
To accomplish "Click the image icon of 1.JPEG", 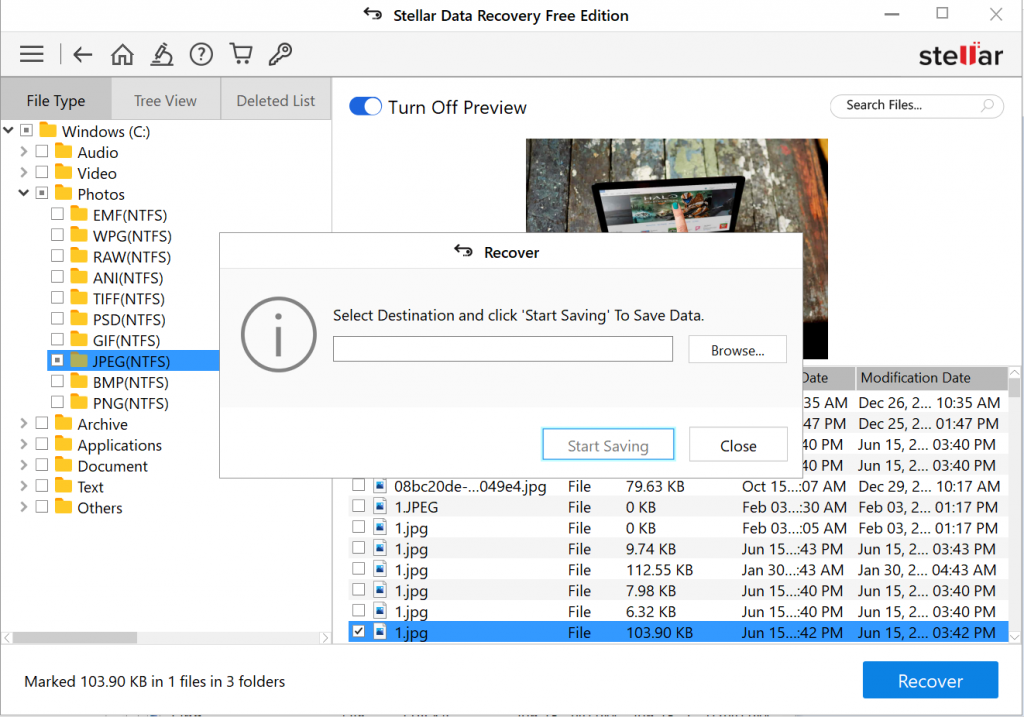I will point(380,506).
